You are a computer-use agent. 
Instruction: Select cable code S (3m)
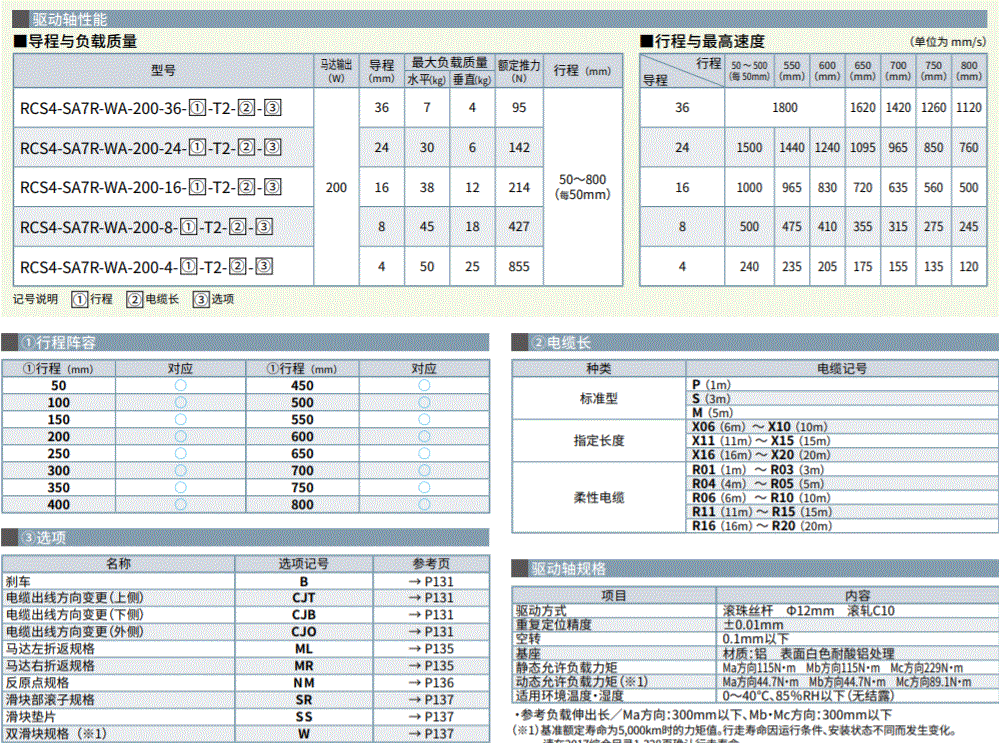(711, 399)
